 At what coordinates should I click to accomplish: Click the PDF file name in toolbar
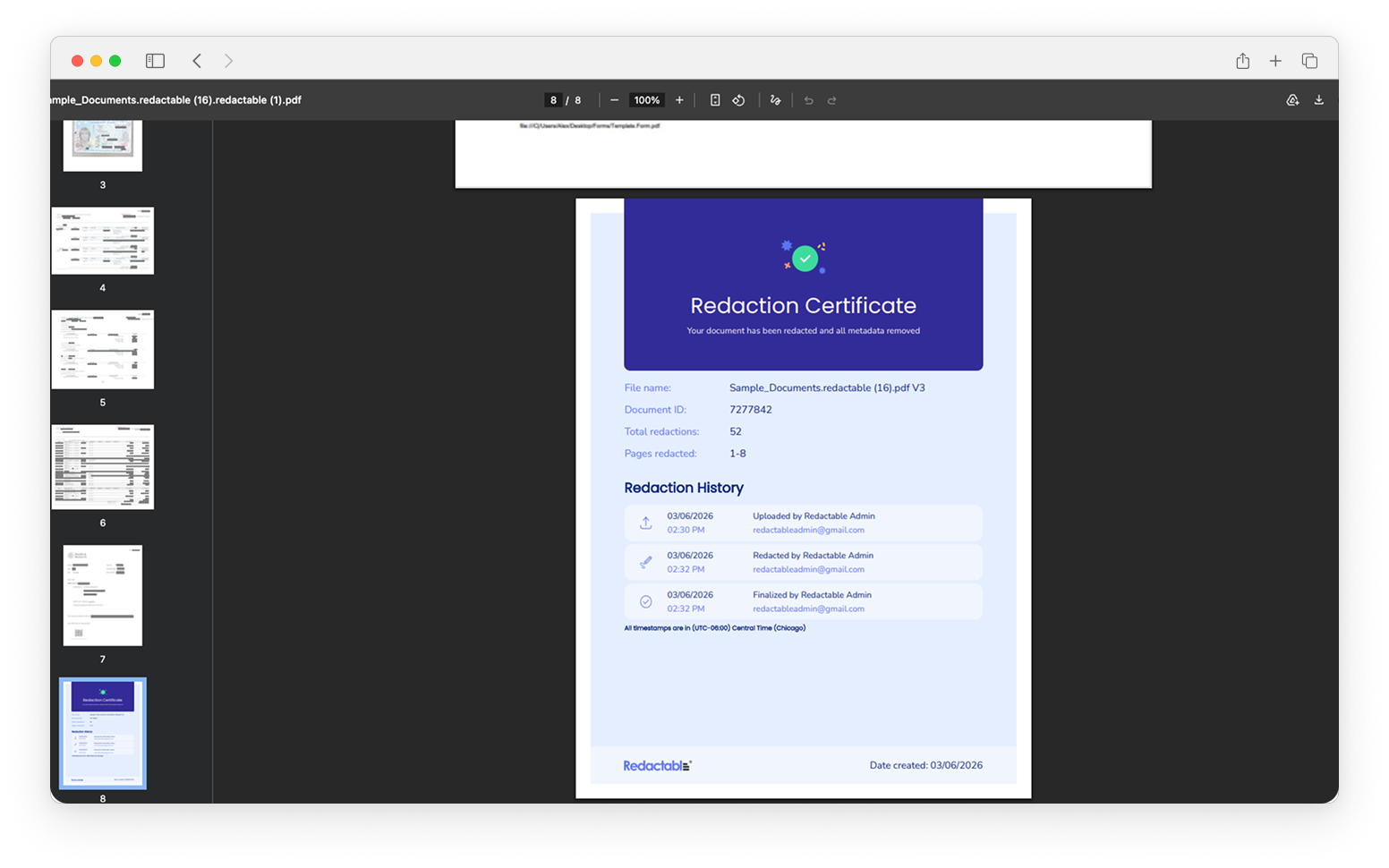[x=176, y=100]
